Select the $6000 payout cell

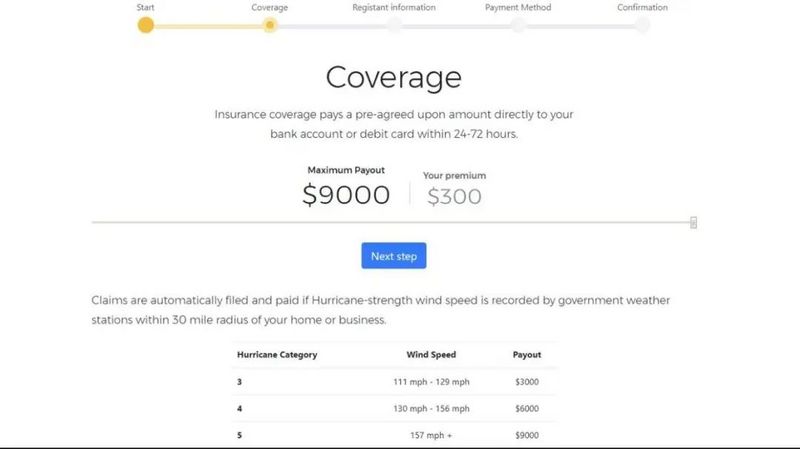click(527, 409)
